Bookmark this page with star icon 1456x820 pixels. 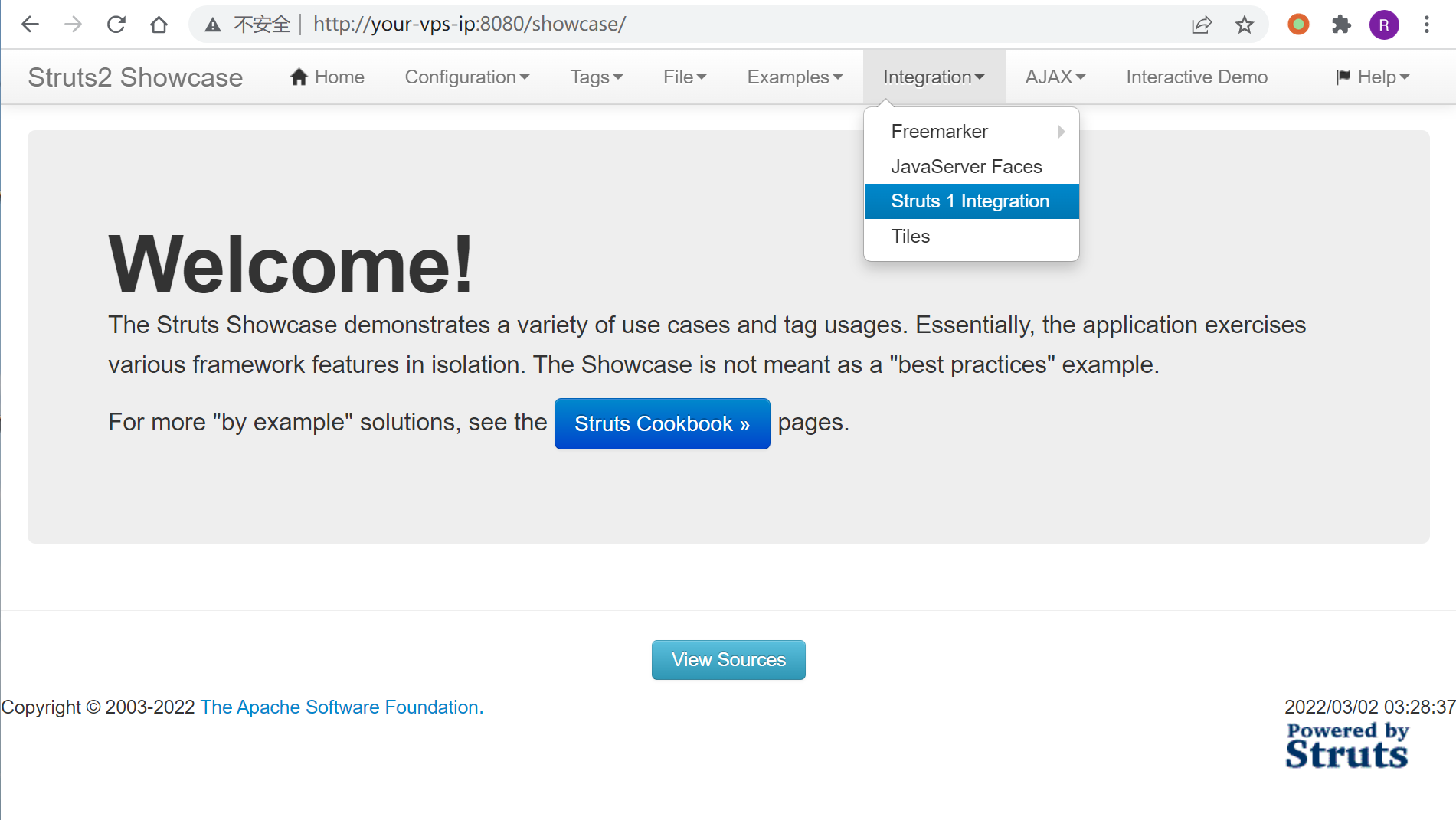click(1245, 25)
